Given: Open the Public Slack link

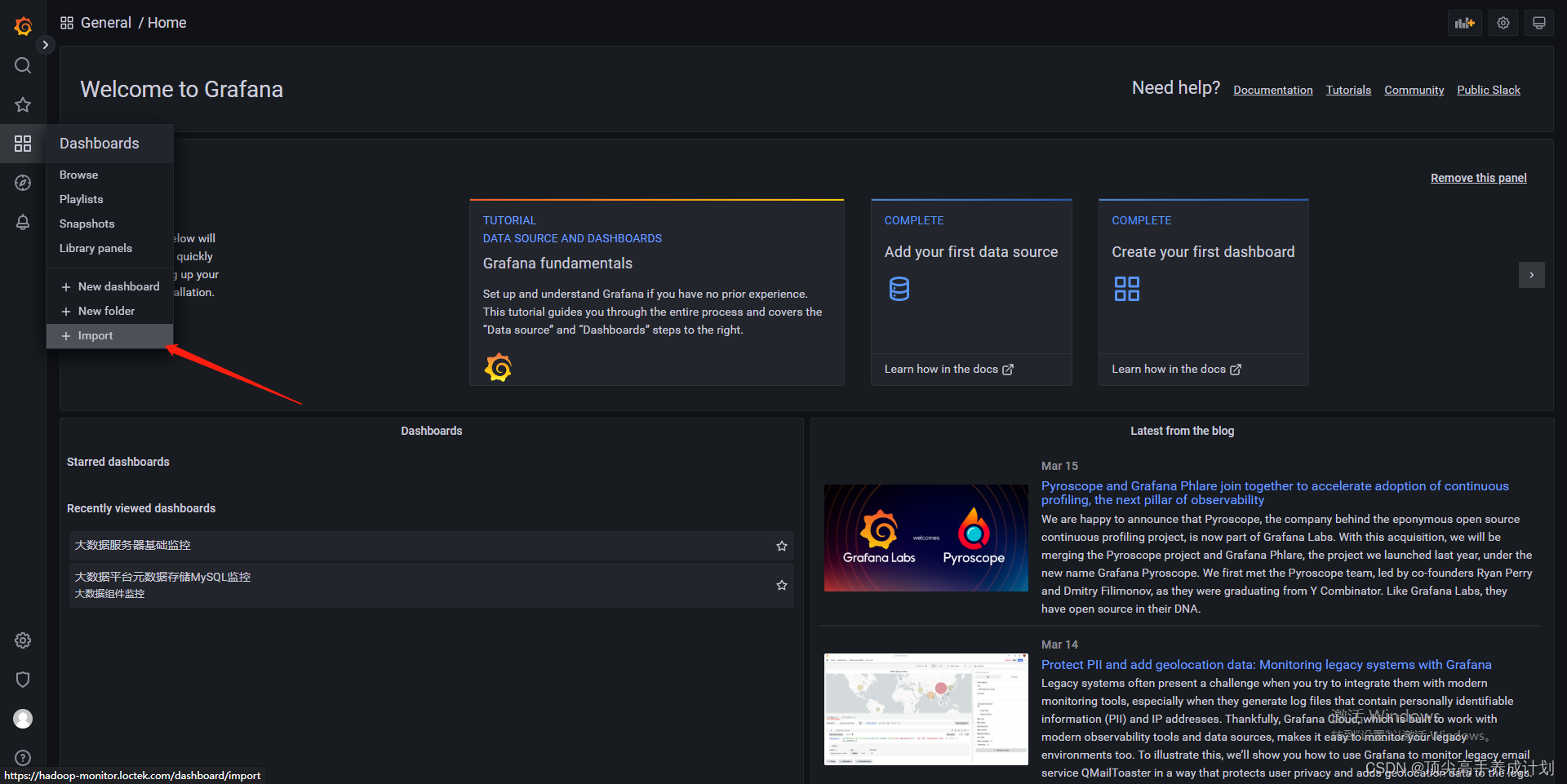Looking at the screenshot, I should coord(1489,90).
